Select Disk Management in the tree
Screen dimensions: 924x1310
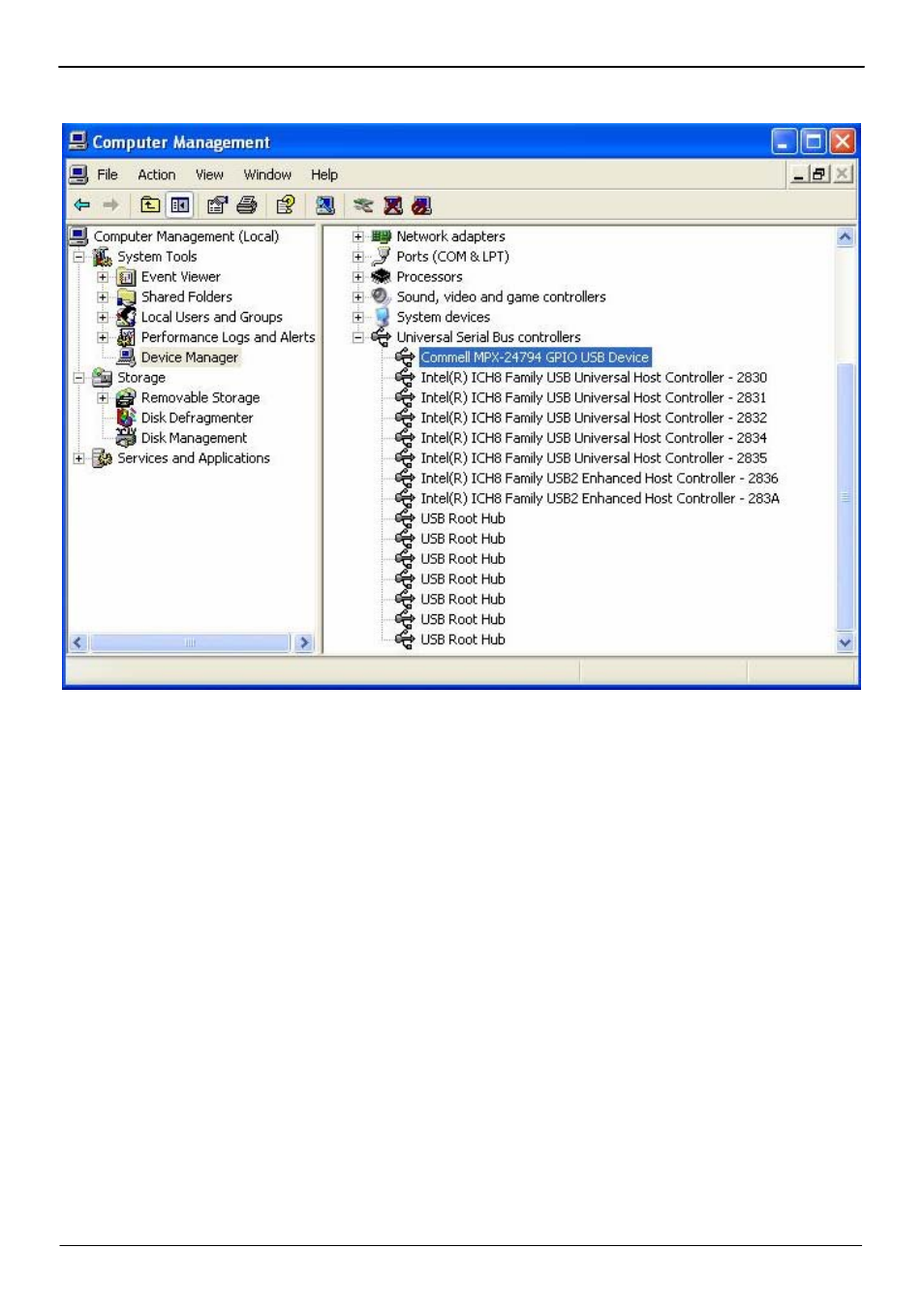click(x=194, y=438)
